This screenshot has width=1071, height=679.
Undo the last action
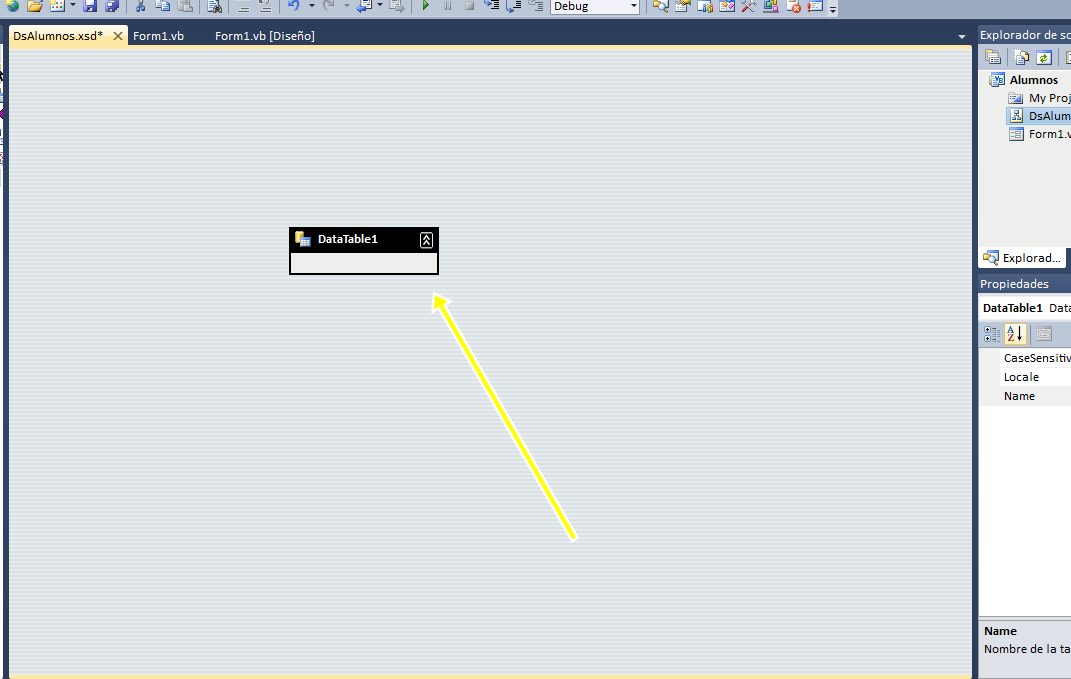(x=296, y=8)
